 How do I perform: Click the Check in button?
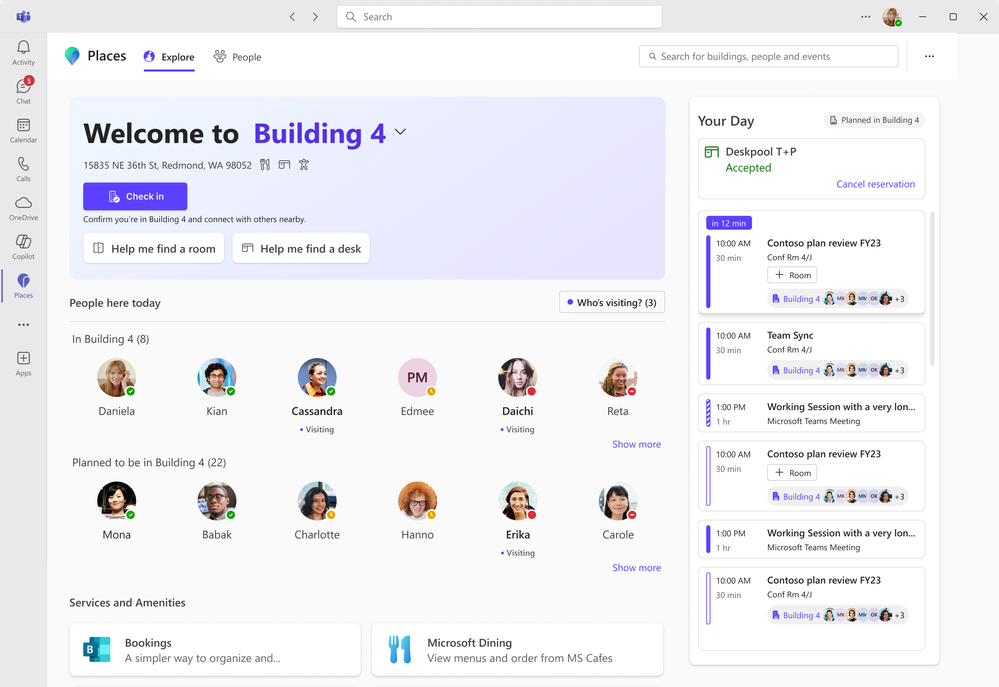tap(135, 196)
